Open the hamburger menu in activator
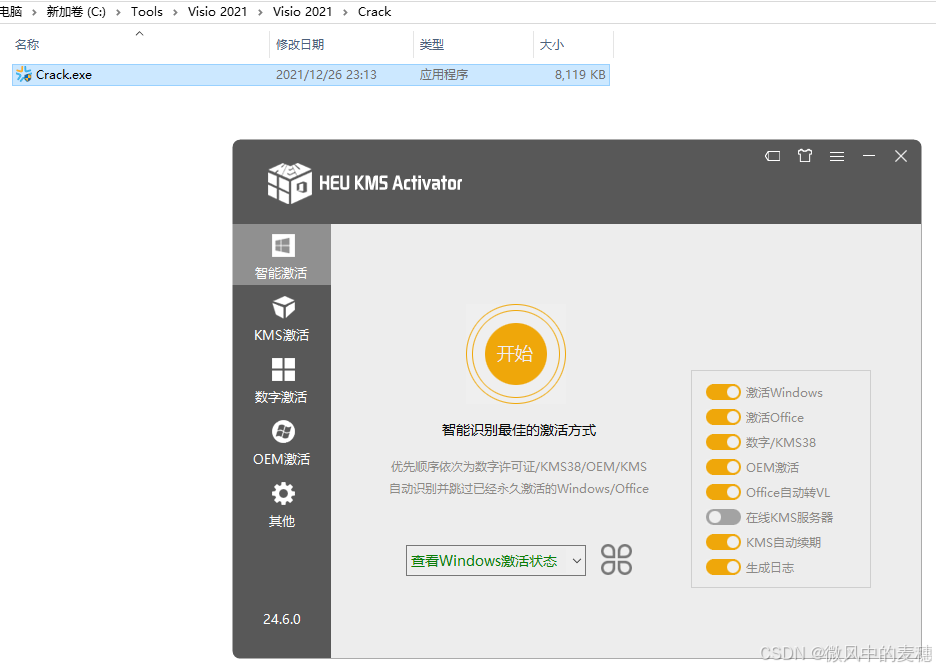This screenshot has width=936, height=669. [x=837, y=156]
